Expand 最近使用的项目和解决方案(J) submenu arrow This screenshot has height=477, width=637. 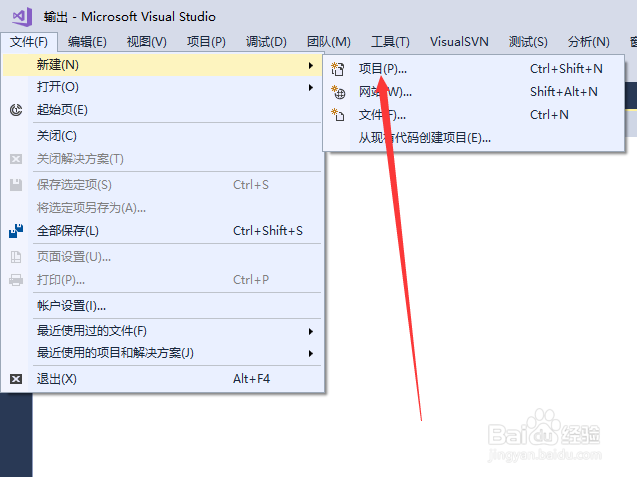311,353
